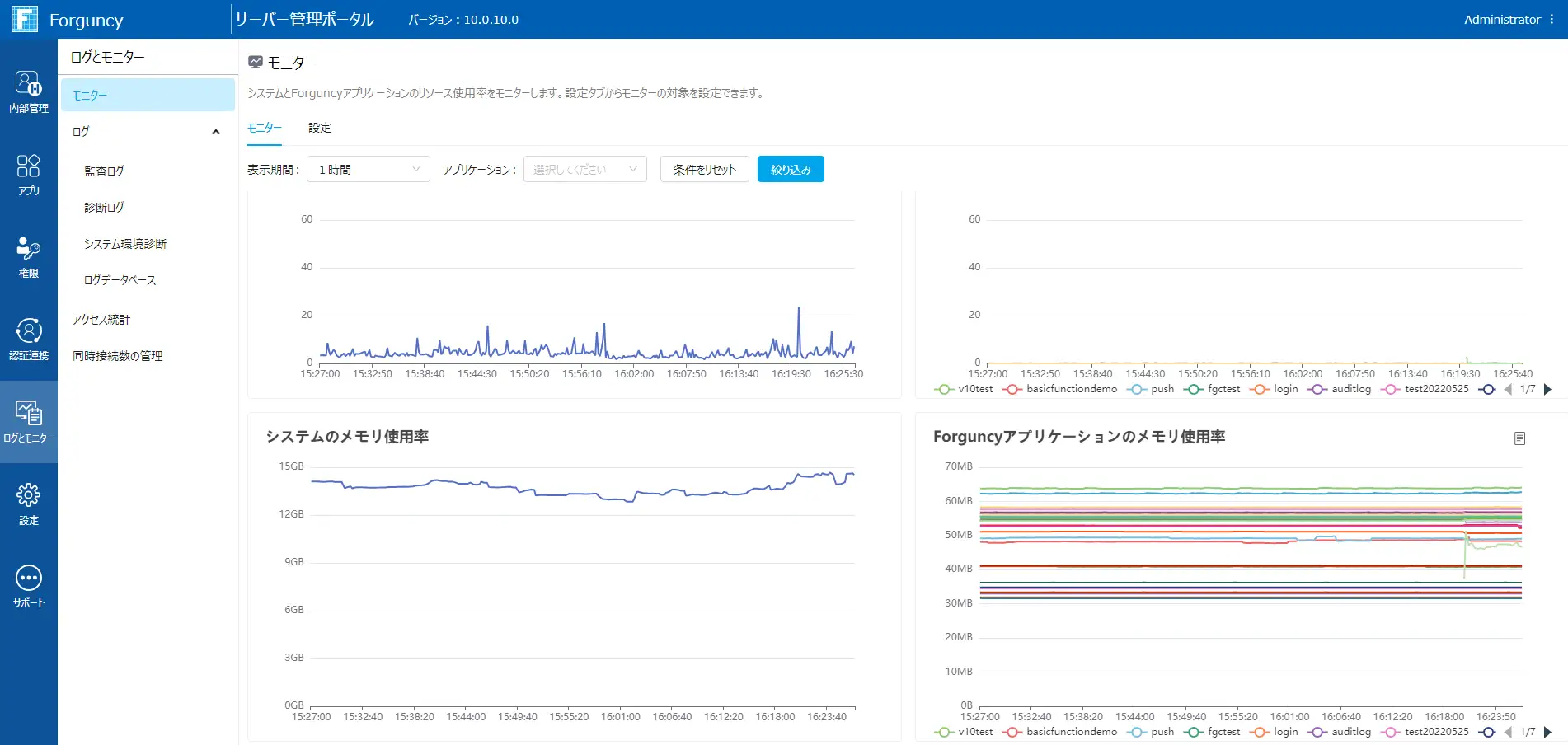This screenshot has width=1568, height=745.
Task: Open the アプリケーション selection dropdown
Action: pyautogui.click(x=584, y=169)
